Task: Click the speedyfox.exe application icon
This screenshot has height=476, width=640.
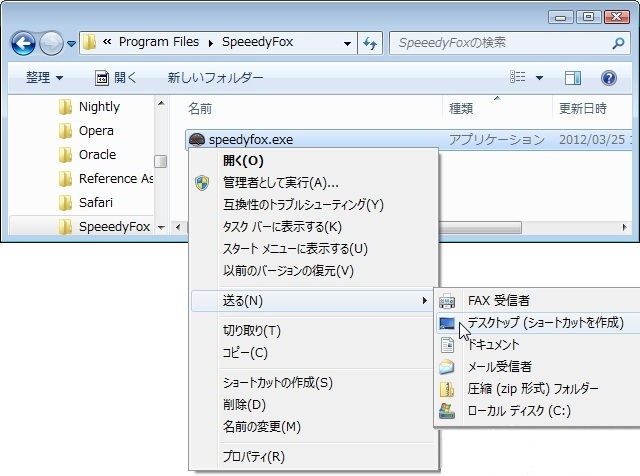Action: 197,140
